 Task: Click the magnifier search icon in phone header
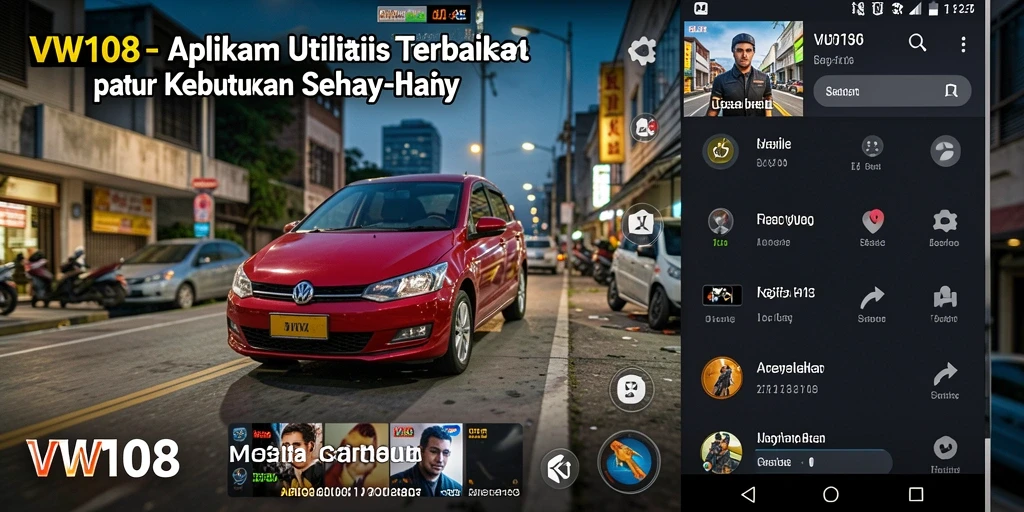917,43
